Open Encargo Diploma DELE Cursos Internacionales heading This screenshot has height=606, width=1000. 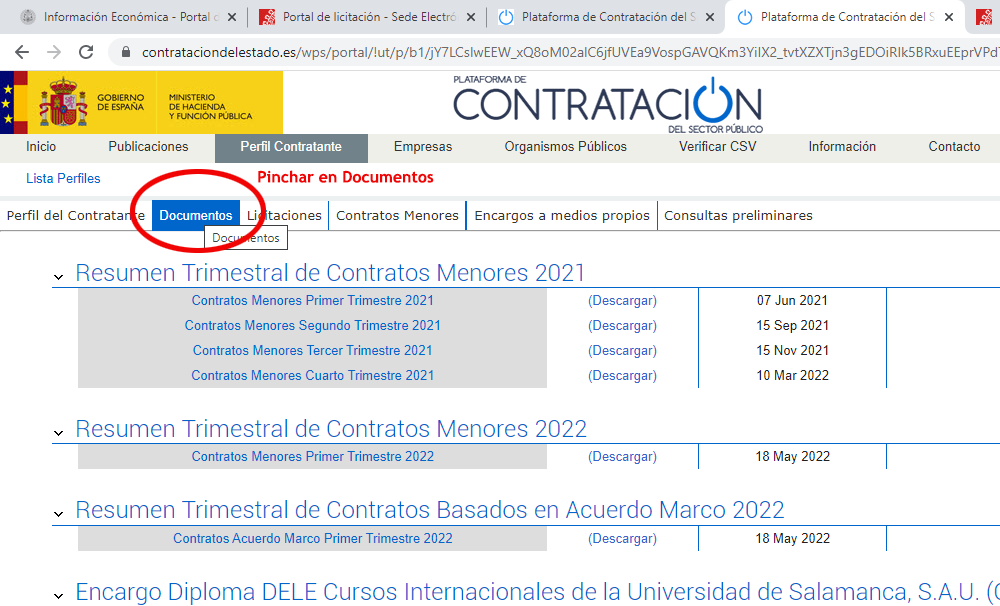tap(538, 592)
